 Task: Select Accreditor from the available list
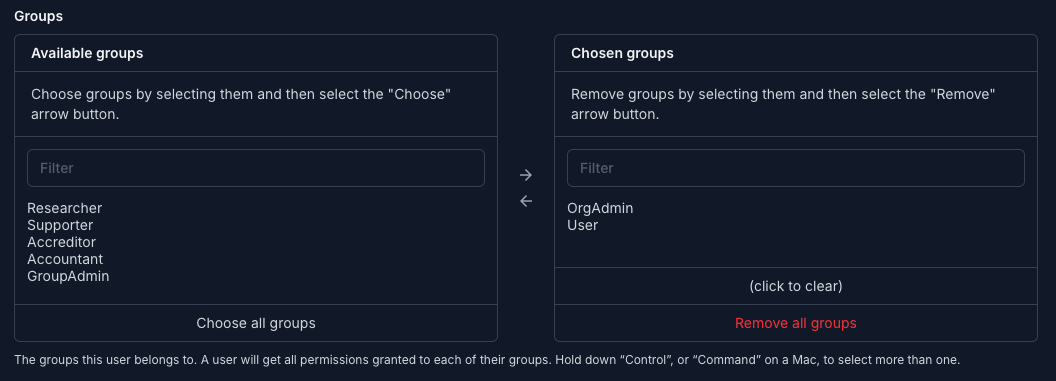[61, 242]
